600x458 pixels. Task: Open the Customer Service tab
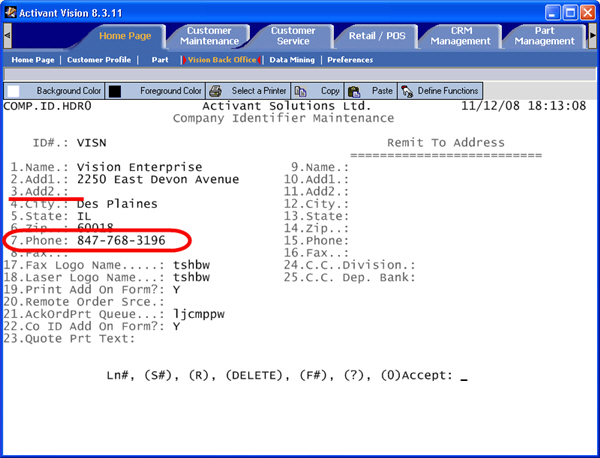tap(293, 36)
